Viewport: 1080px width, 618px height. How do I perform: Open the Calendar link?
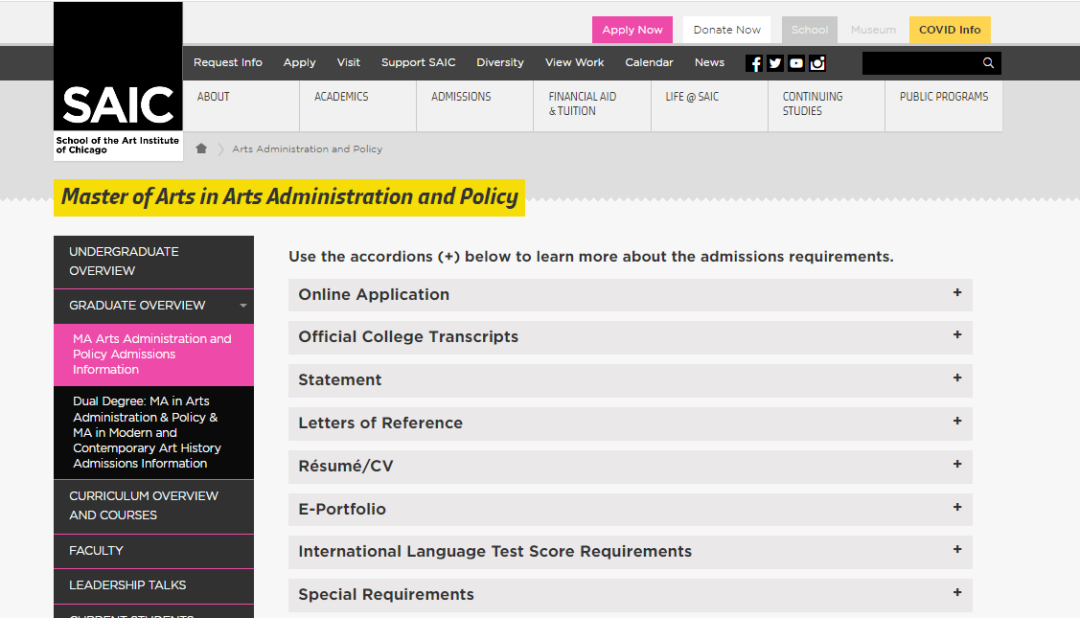click(649, 62)
